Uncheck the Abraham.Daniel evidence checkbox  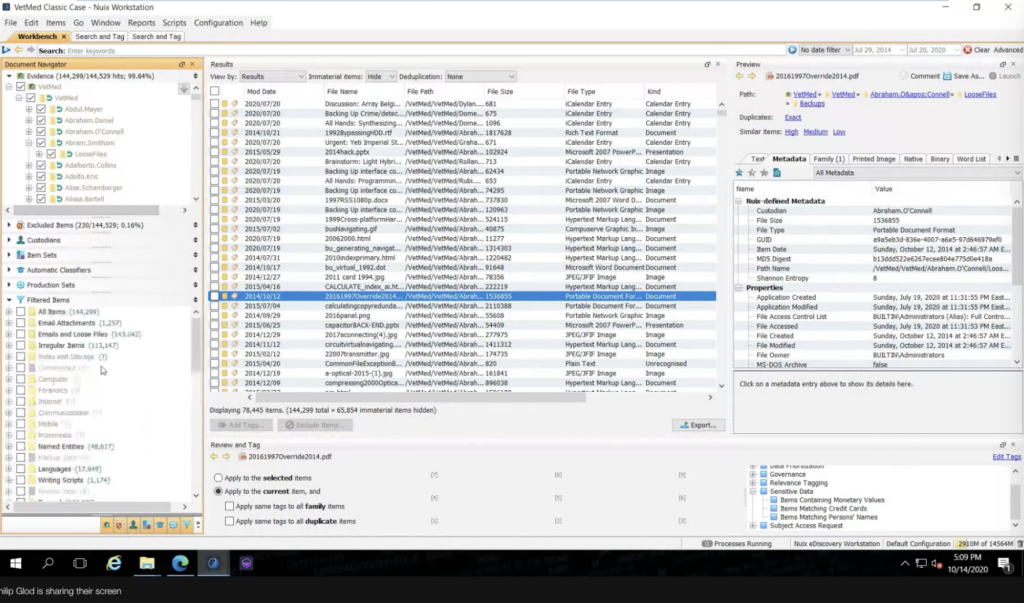point(41,120)
